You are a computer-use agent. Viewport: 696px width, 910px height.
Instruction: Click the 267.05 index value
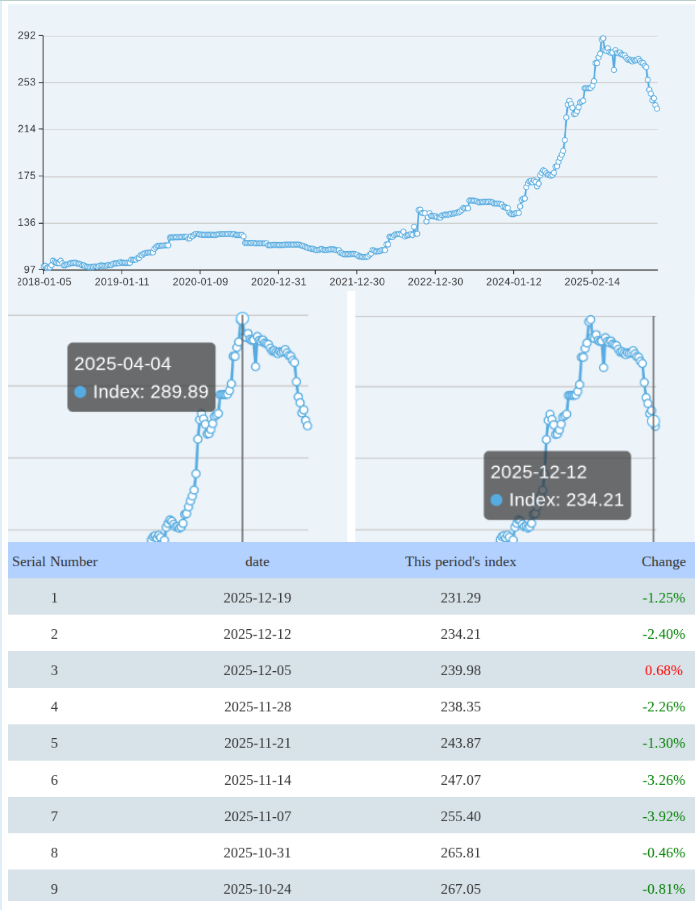point(460,889)
